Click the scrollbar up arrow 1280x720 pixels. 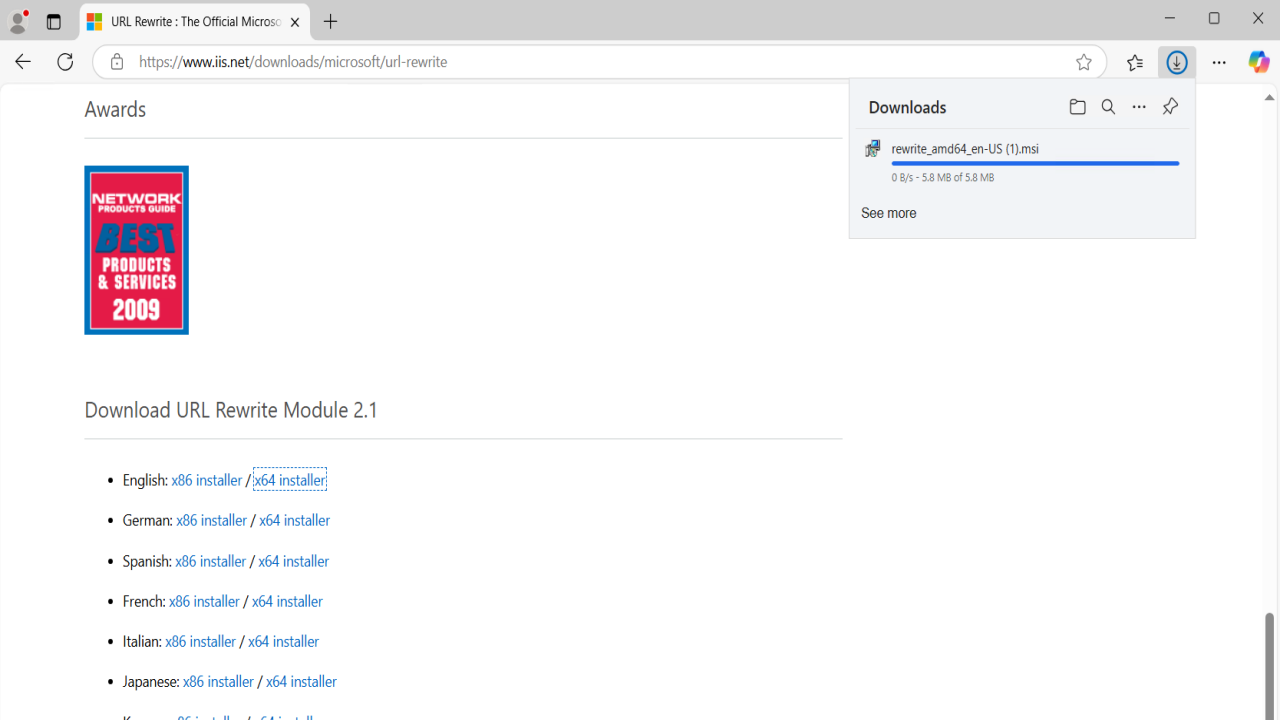click(1270, 97)
